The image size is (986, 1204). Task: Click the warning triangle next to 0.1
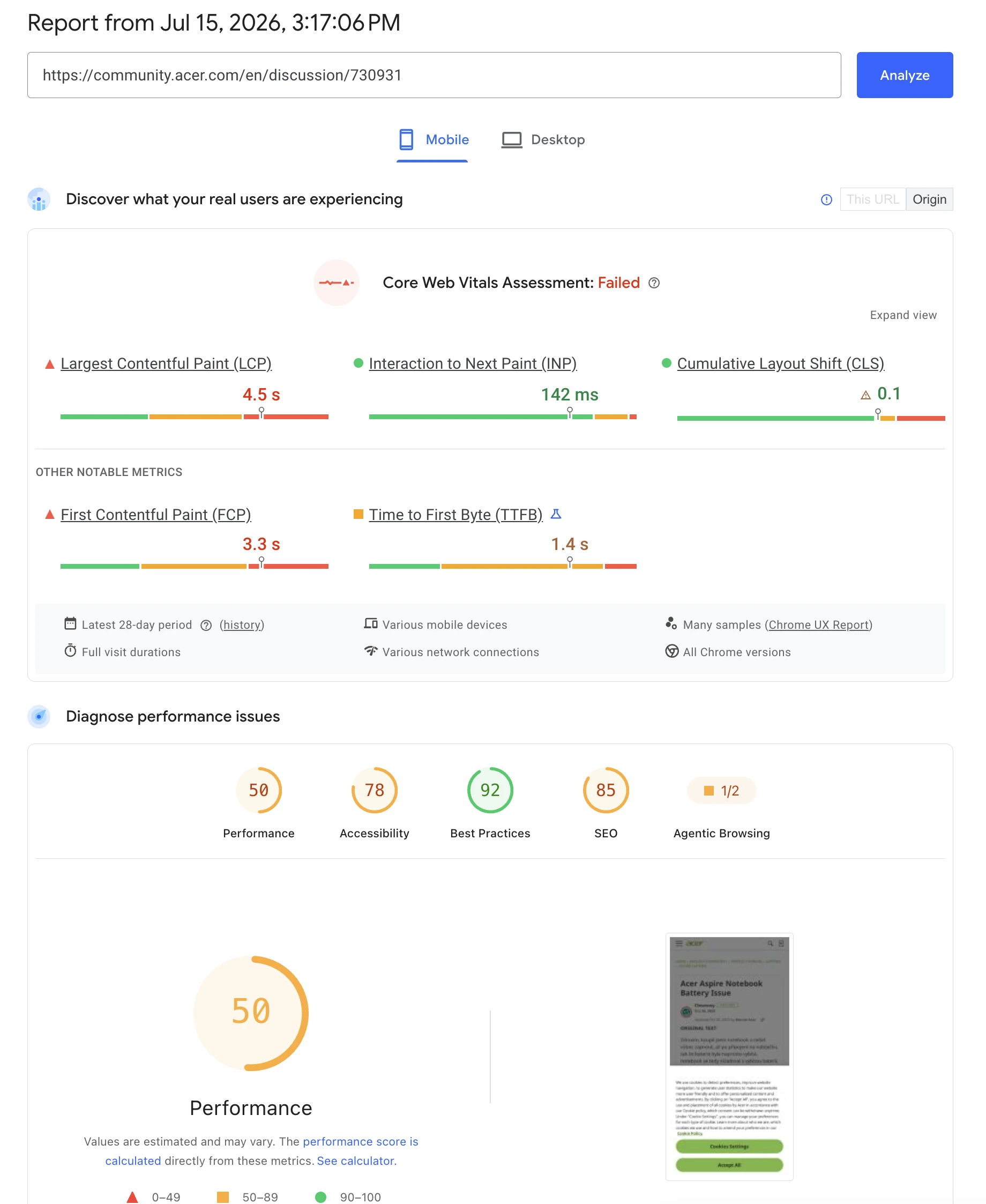864,396
